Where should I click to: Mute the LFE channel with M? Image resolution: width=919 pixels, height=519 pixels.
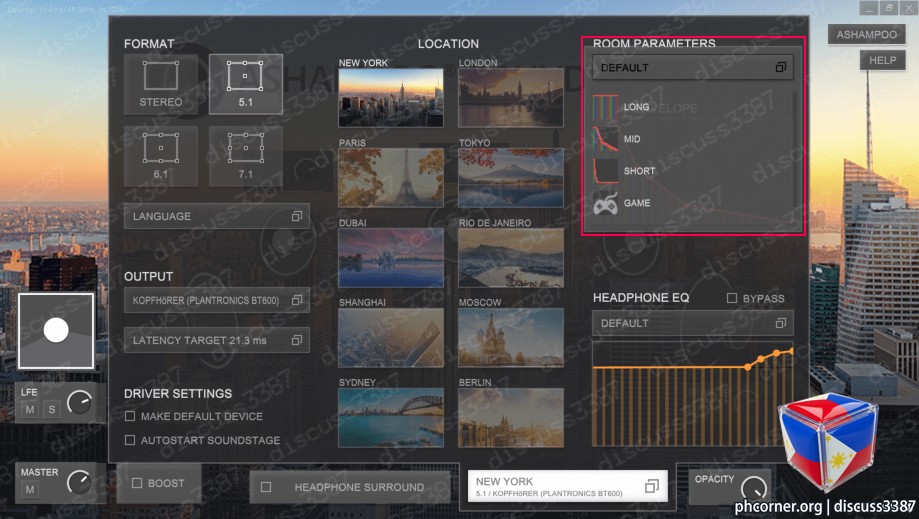(x=29, y=409)
